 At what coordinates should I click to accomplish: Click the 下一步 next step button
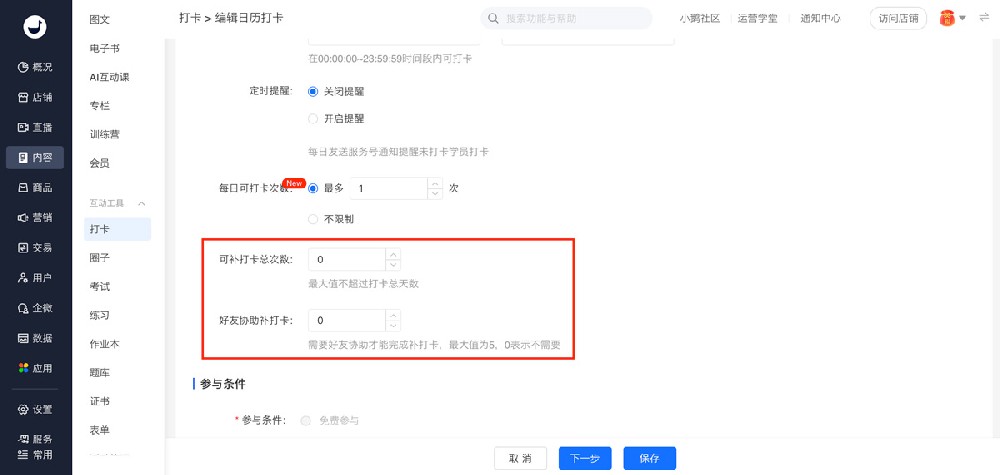click(x=585, y=458)
